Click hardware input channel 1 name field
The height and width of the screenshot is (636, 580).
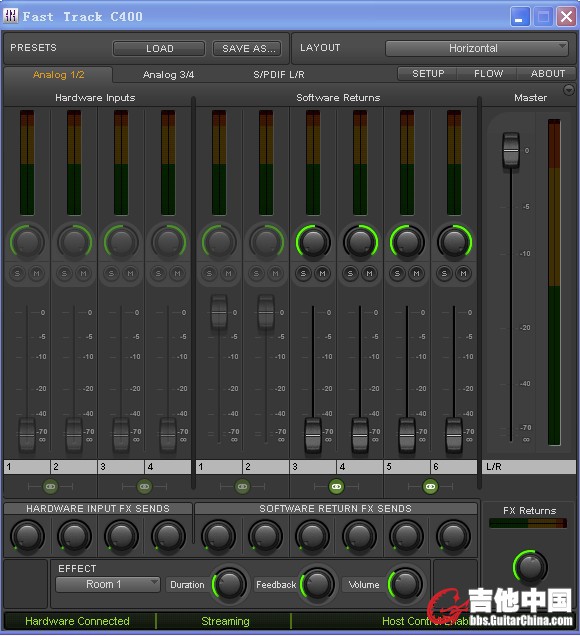27,467
